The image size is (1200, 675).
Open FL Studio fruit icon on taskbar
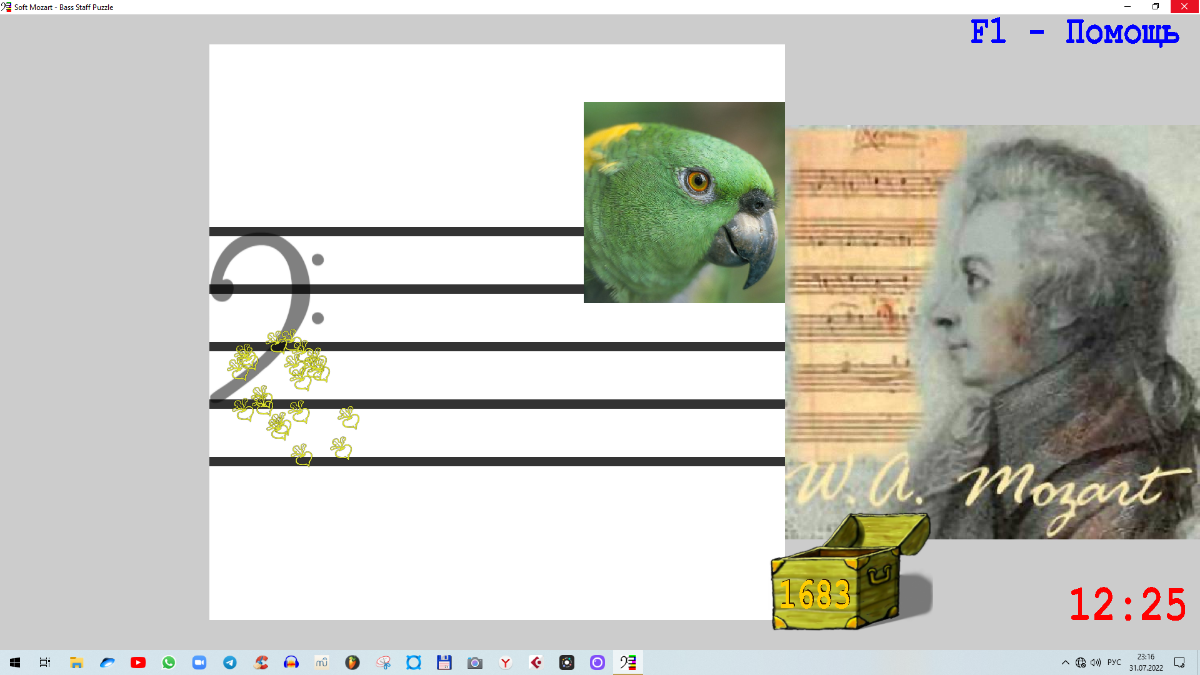point(352,662)
